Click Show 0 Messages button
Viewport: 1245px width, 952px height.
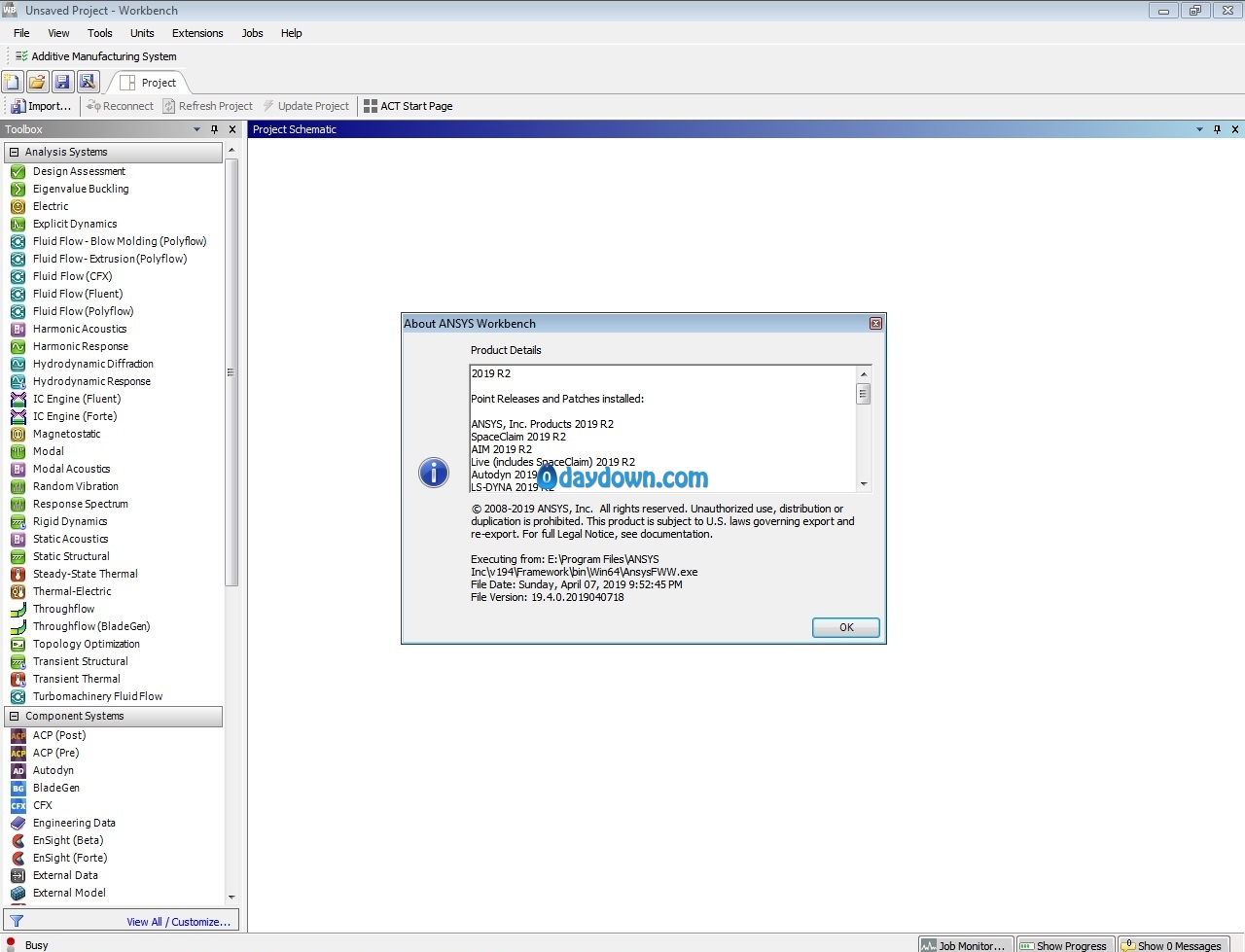[x=1173, y=945]
